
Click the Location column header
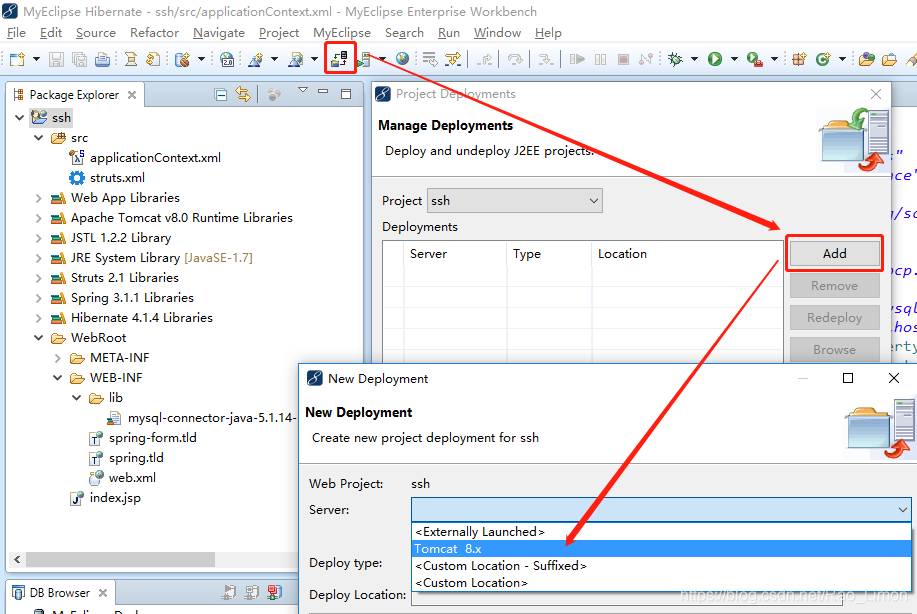[x=687, y=254]
